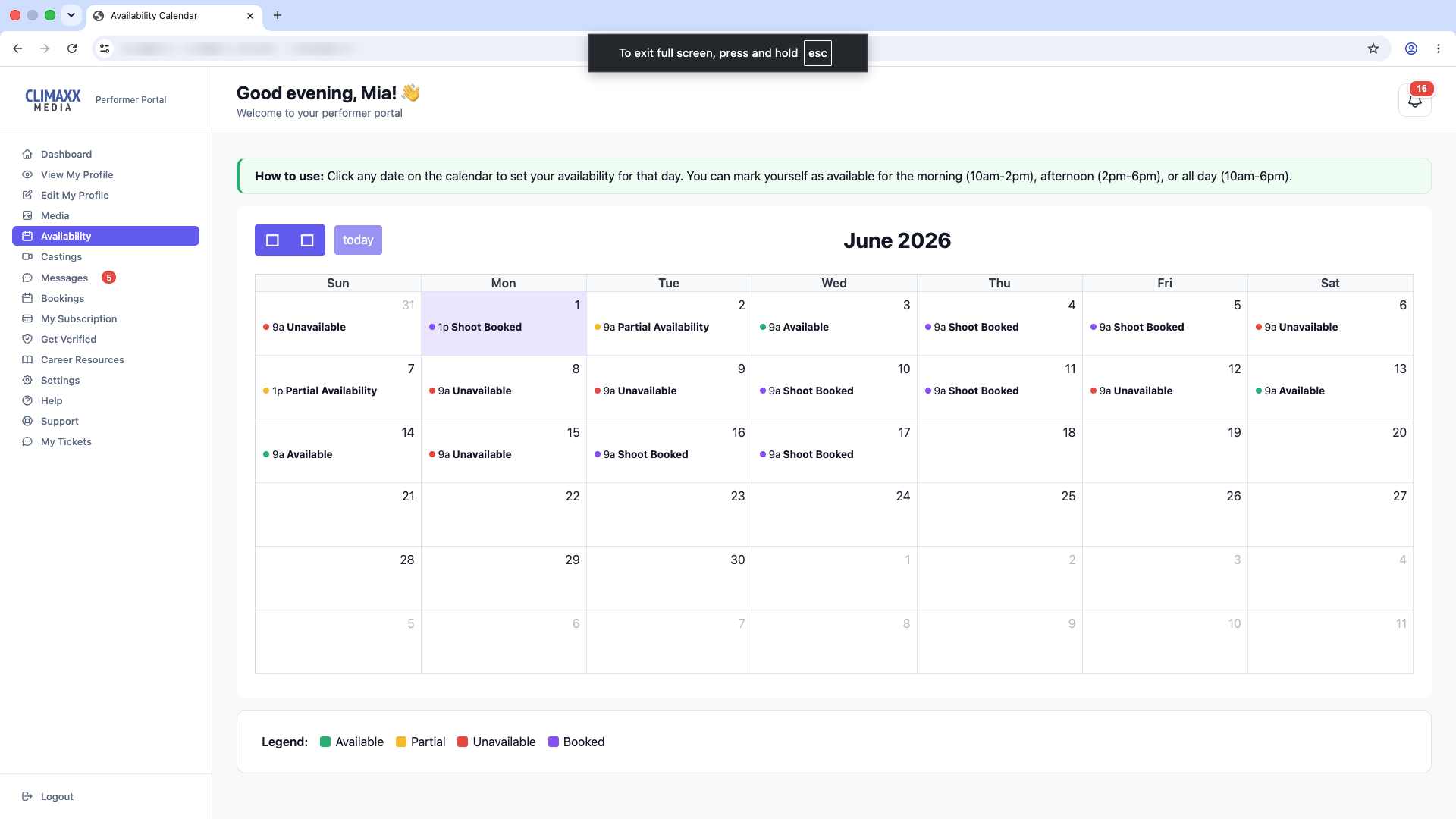1456x819 pixels.
Task: Go to next month with right calendar arrow button
Action: click(x=307, y=240)
